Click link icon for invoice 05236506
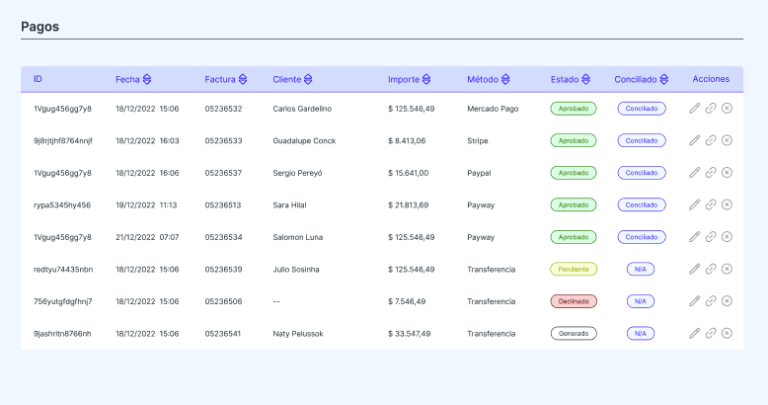This screenshot has width=768, height=405. click(711, 301)
